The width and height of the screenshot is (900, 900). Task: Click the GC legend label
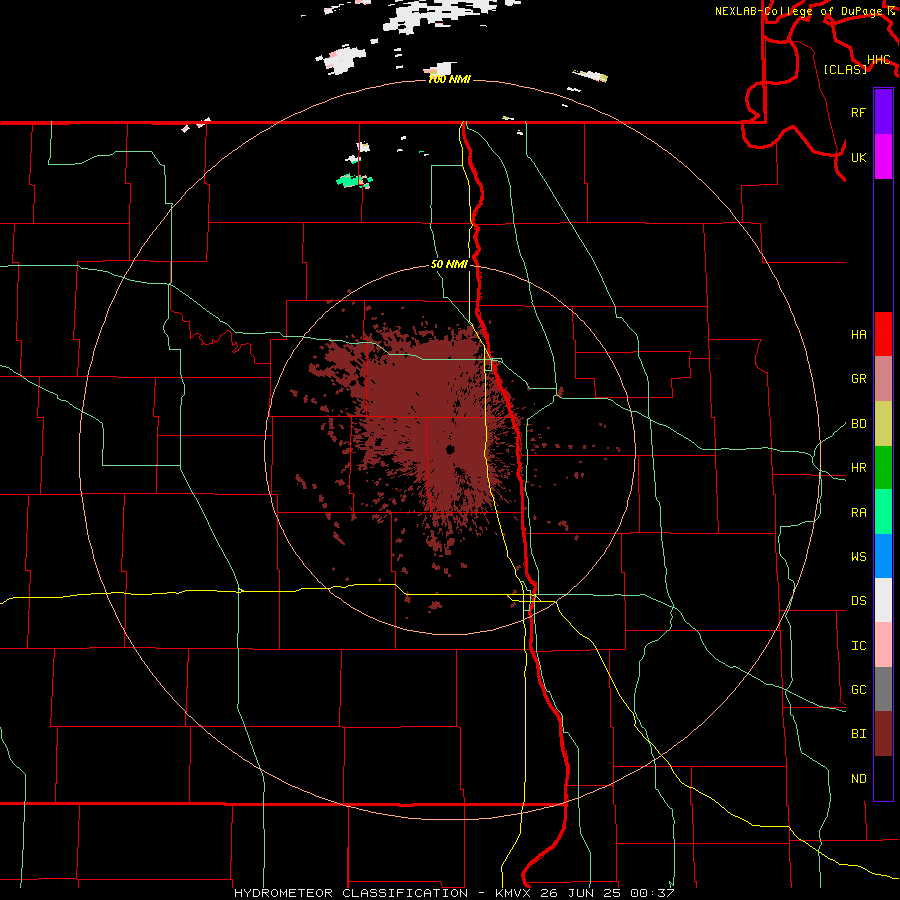click(858, 690)
